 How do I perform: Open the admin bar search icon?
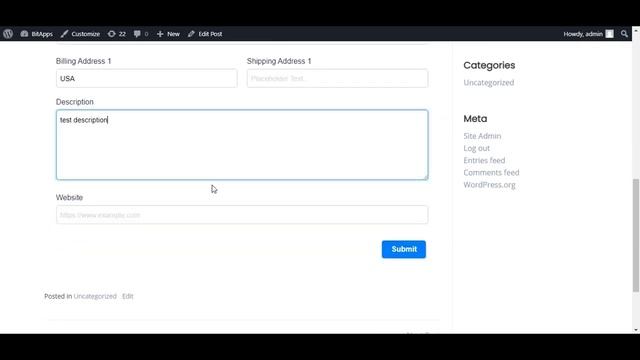624,34
